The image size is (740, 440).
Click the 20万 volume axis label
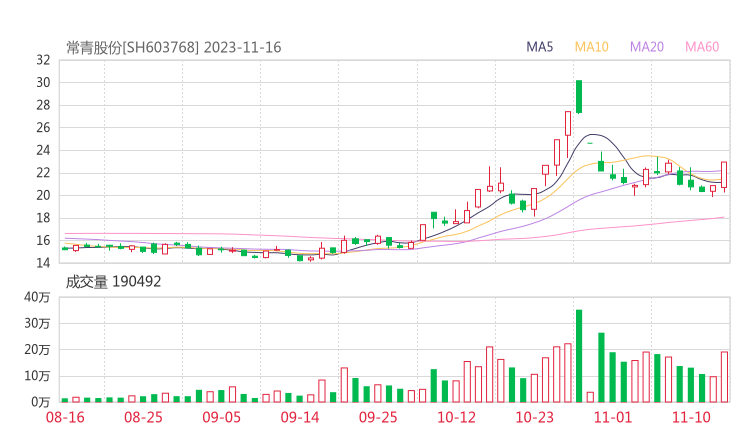[37, 350]
